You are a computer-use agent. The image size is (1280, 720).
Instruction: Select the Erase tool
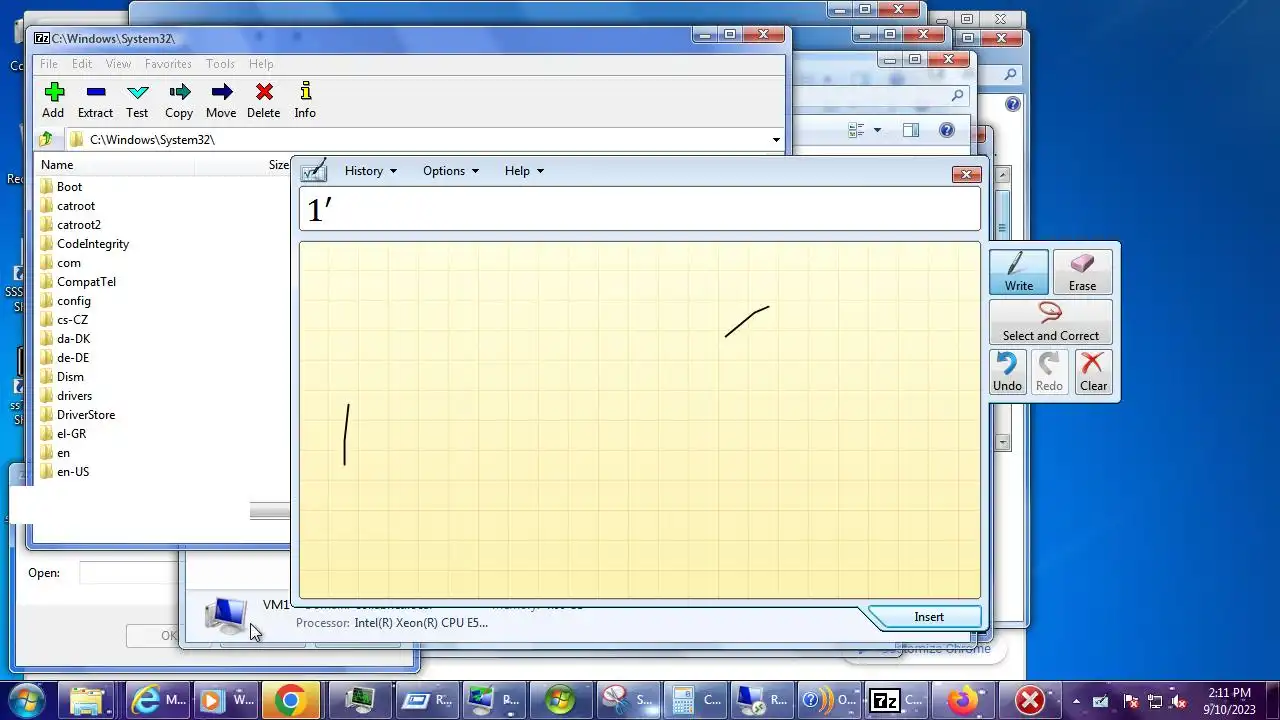pyautogui.click(x=1082, y=272)
